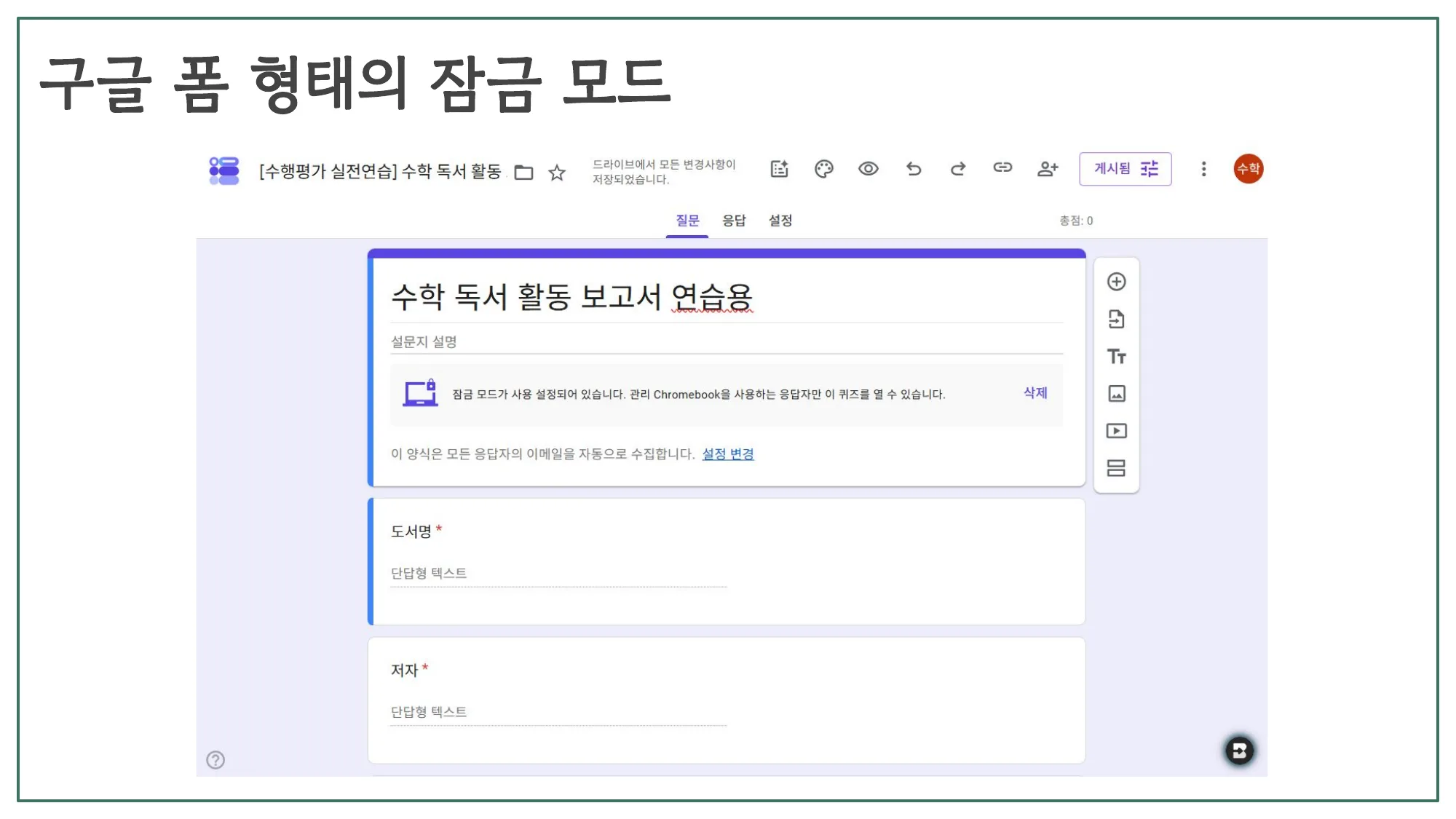The height and width of the screenshot is (819, 1456).
Task: Select the 도서명 question title
Action: click(x=411, y=531)
